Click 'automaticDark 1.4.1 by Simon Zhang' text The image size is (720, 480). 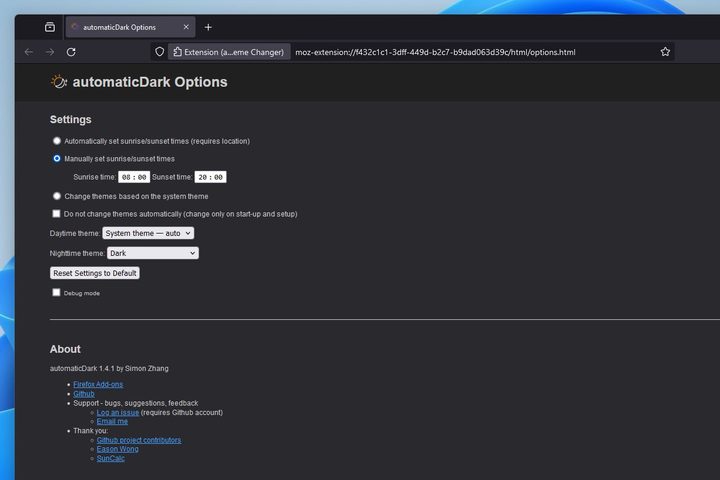[109, 368]
